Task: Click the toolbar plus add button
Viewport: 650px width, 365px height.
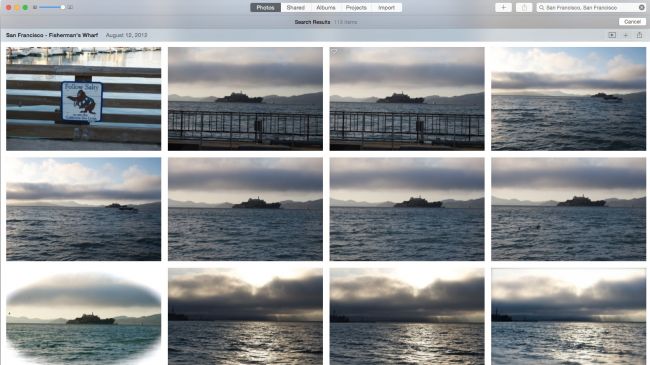Action: 503,7
